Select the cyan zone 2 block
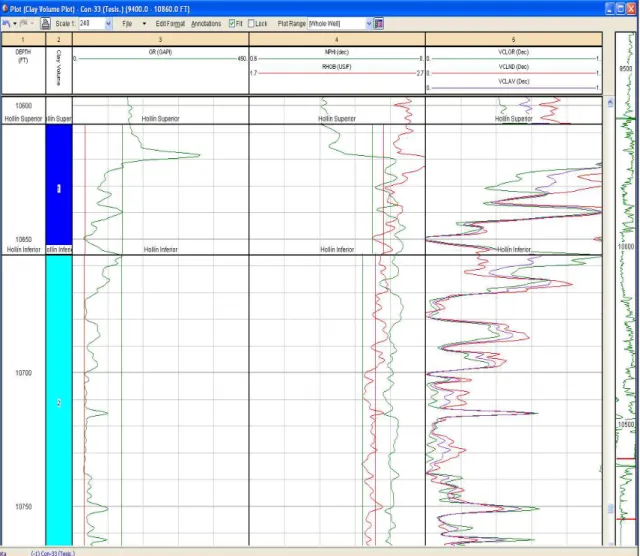The image size is (640, 556). [59, 400]
